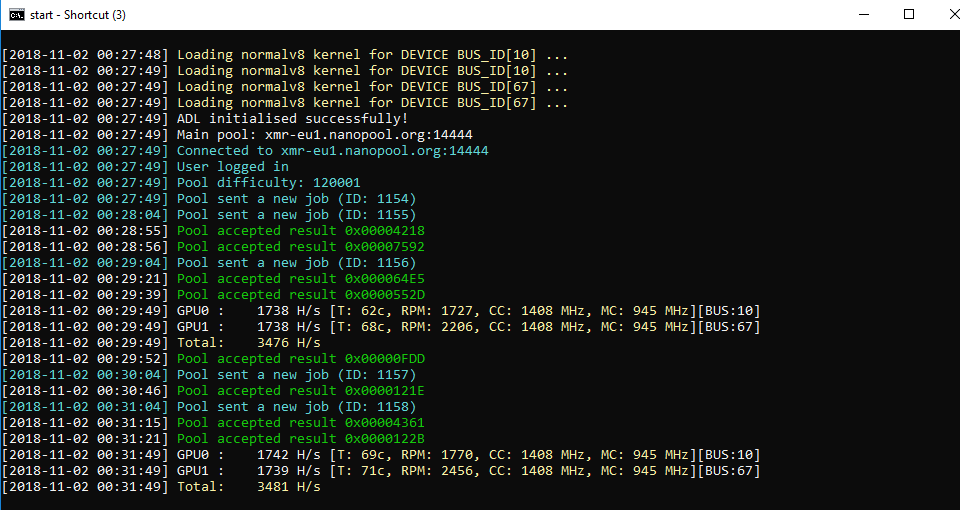This screenshot has height=510, width=960.
Task: Click 'Pool sent a new job (ID: 1156)'
Action: pos(296,263)
